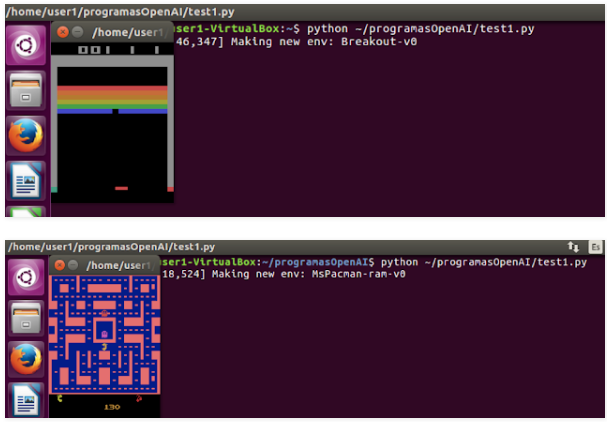Click "Making new env: Breakout-v0" terminal text
Viewport: 607px width, 422px height.
click(x=324, y=41)
